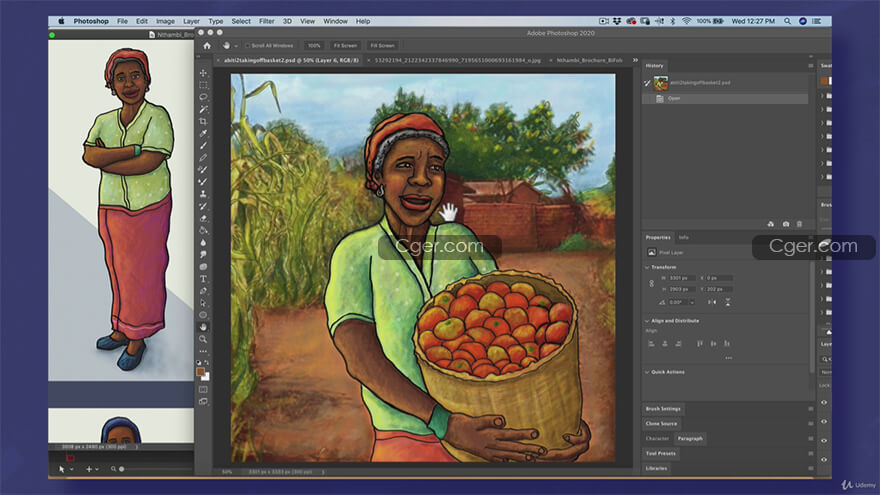The height and width of the screenshot is (495, 880).
Task: Swap foreground and background colors icon
Action: click(207, 363)
